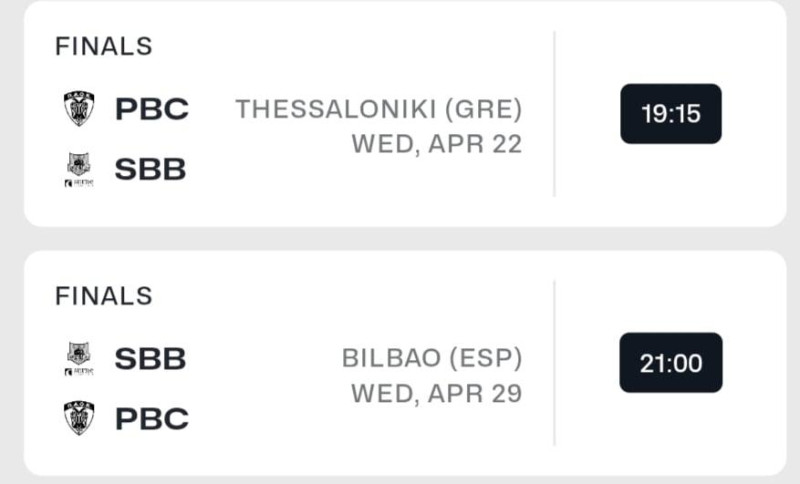The width and height of the screenshot is (800, 484).
Task: Select SBB team name in the April 29 game
Action: pyautogui.click(x=150, y=357)
